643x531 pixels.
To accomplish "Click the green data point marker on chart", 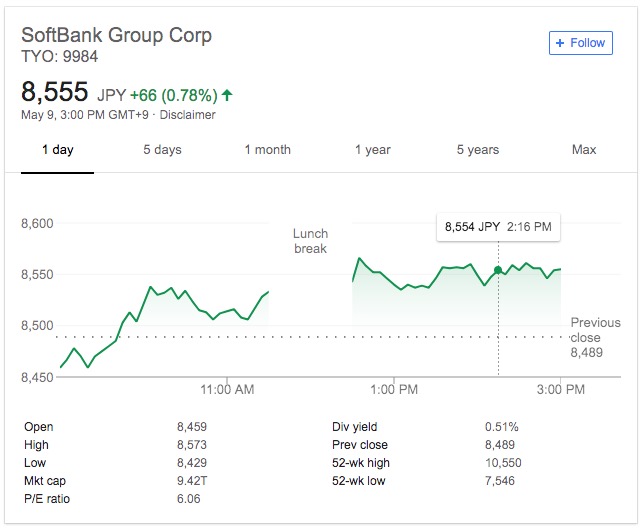I will click(498, 270).
